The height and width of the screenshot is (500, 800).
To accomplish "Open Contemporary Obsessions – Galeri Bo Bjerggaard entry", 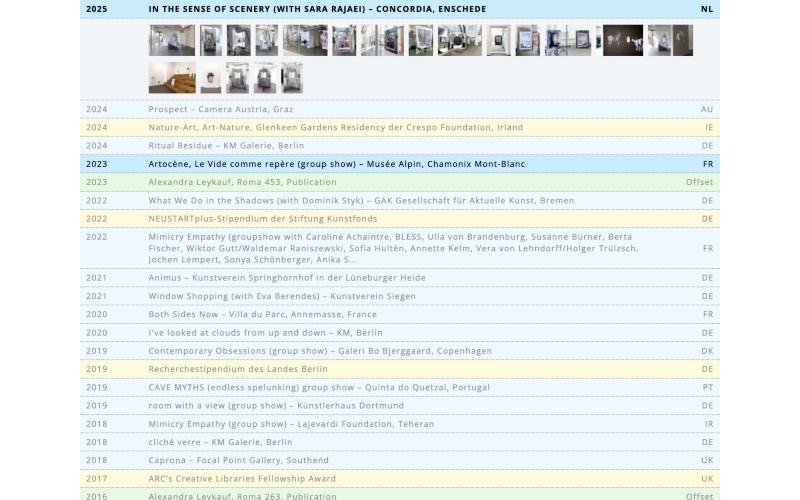I will pyautogui.click(x=399, y=351).
